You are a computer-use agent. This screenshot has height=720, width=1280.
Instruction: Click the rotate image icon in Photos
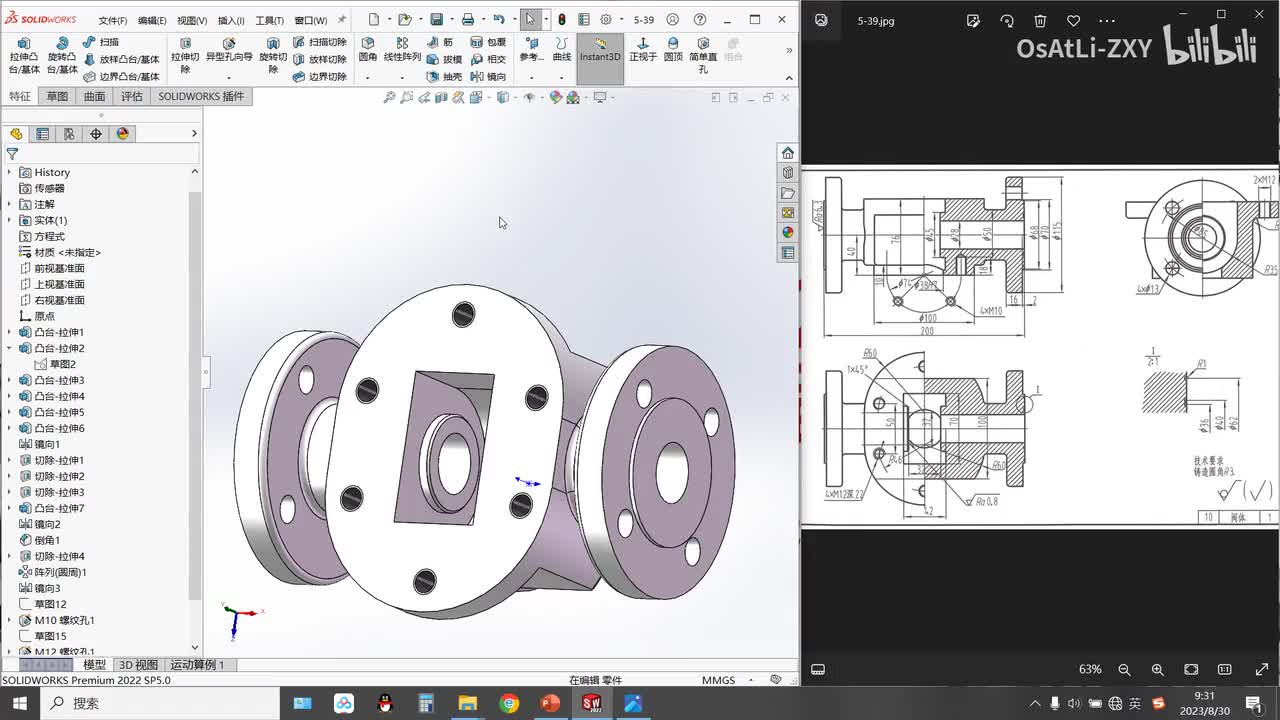tap(1007, 20)
